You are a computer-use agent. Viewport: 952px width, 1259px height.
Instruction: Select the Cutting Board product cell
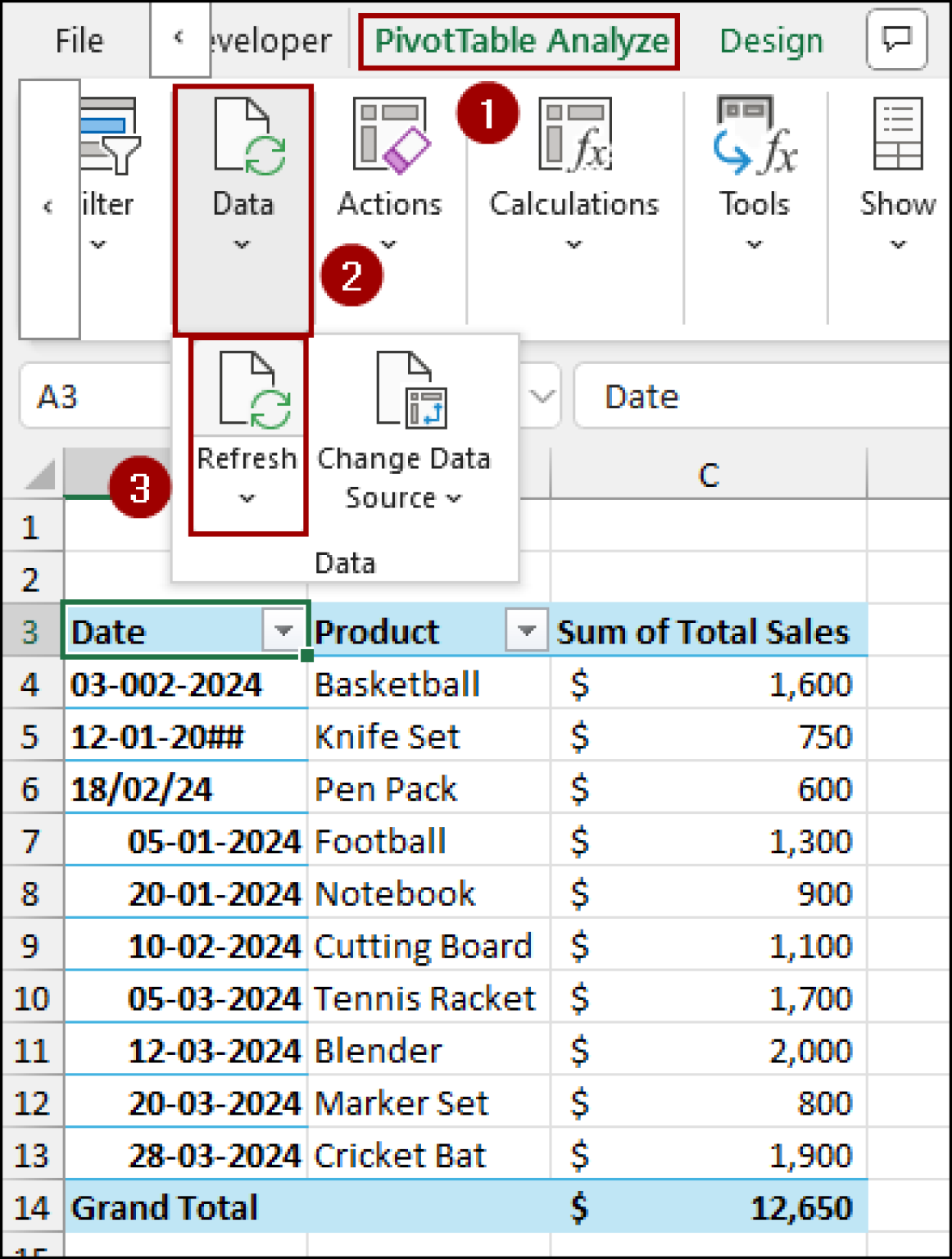pos(429,947)
